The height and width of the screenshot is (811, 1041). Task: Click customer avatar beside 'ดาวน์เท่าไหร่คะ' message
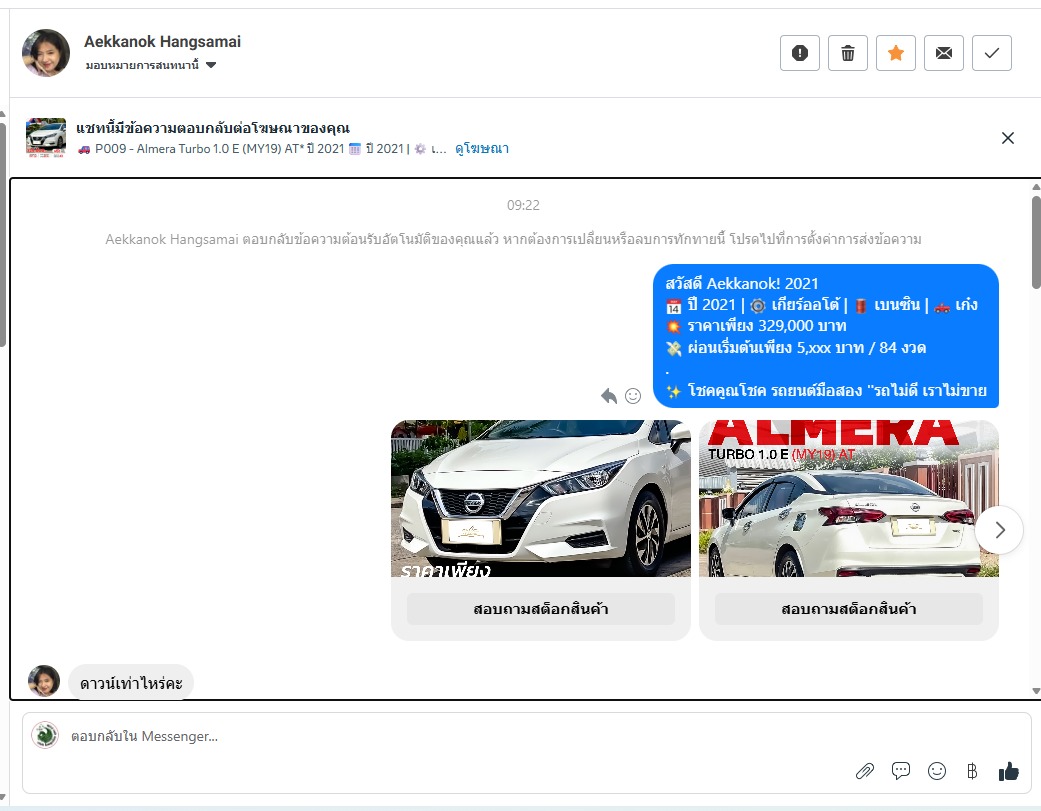44,681
